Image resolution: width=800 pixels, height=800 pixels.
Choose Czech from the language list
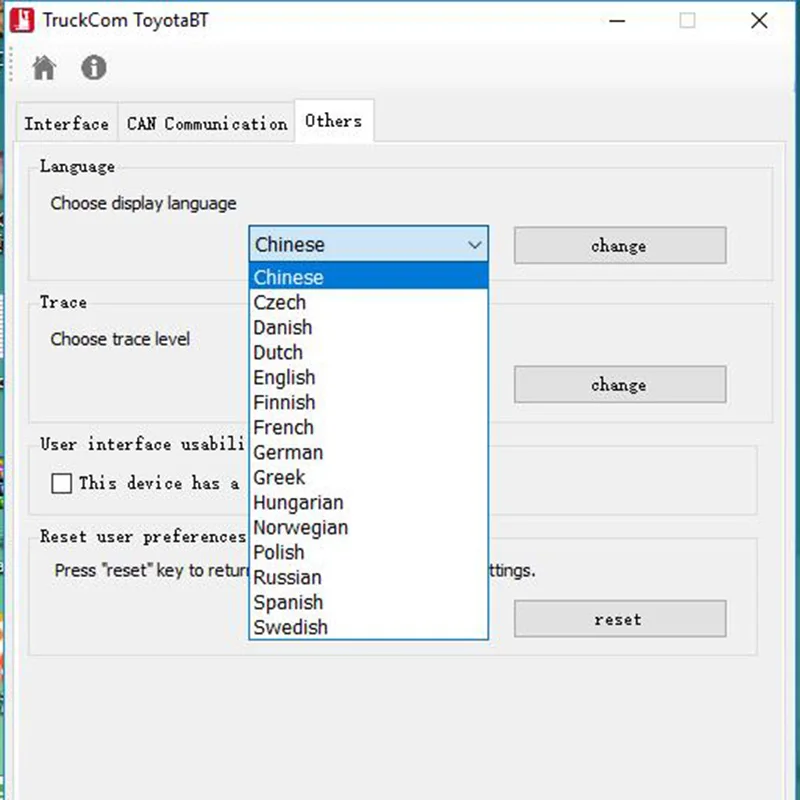click(368, 302)
